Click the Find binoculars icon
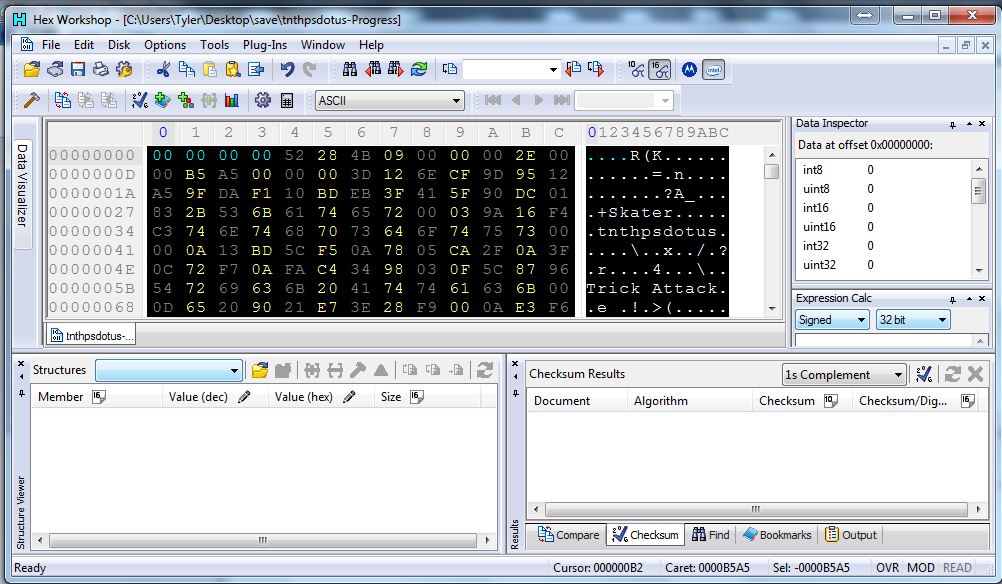Screen dimensions: 1002x584 click(350, 69)
